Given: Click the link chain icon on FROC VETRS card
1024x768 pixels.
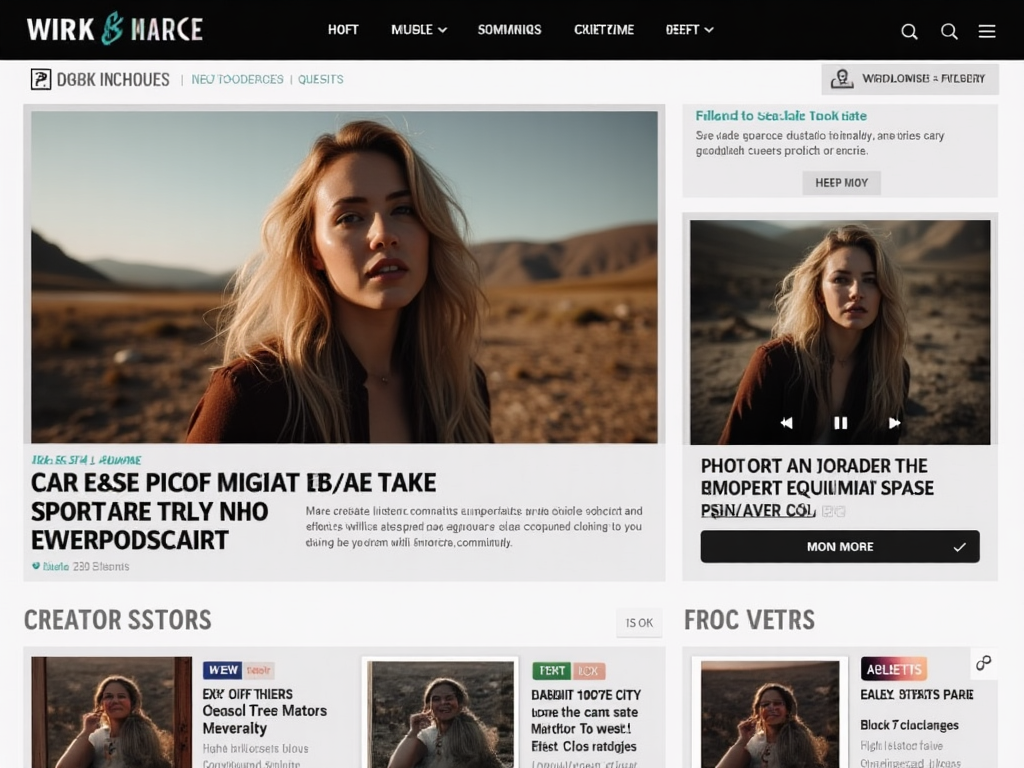Looking at the screenshot, I should 983,663.
